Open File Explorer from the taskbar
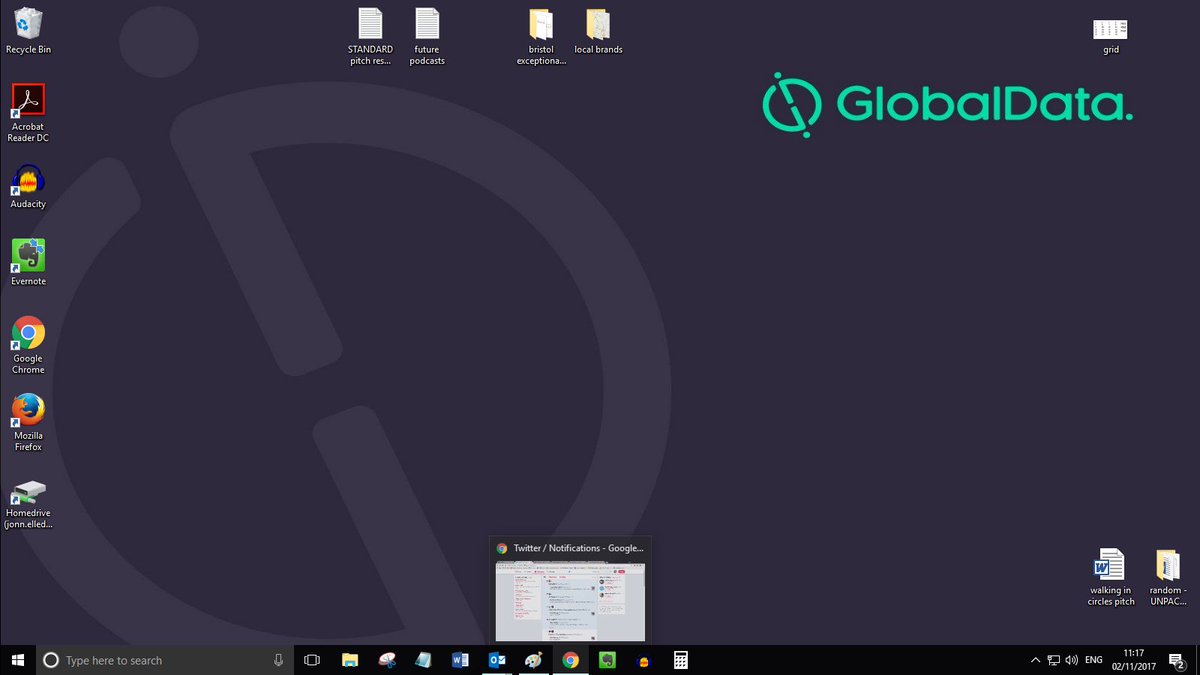Image resolution: width=1200 pixels, height=675 pixels. (x=350, y=660)
